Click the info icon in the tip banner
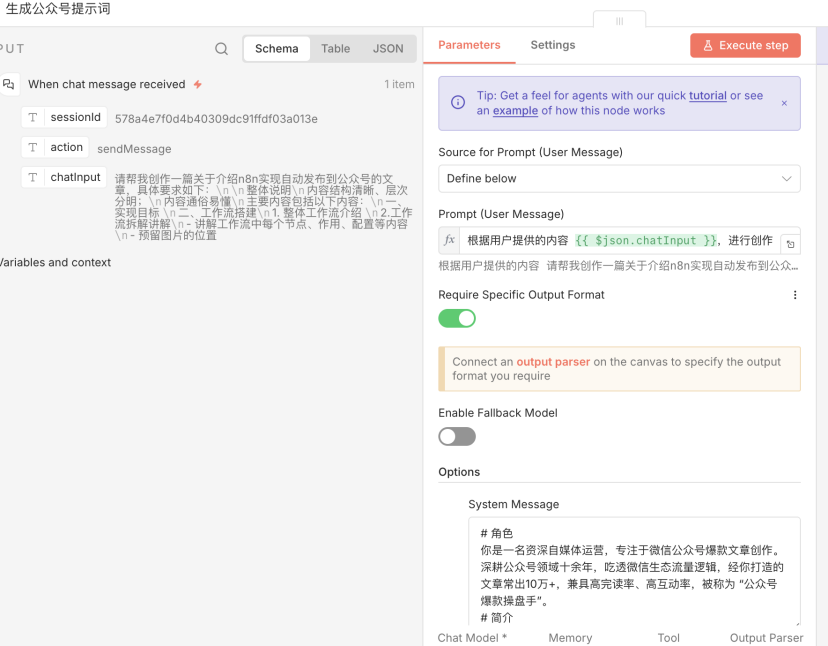The height and width of the screenshot is (646, 828). [x=456, y=102]
